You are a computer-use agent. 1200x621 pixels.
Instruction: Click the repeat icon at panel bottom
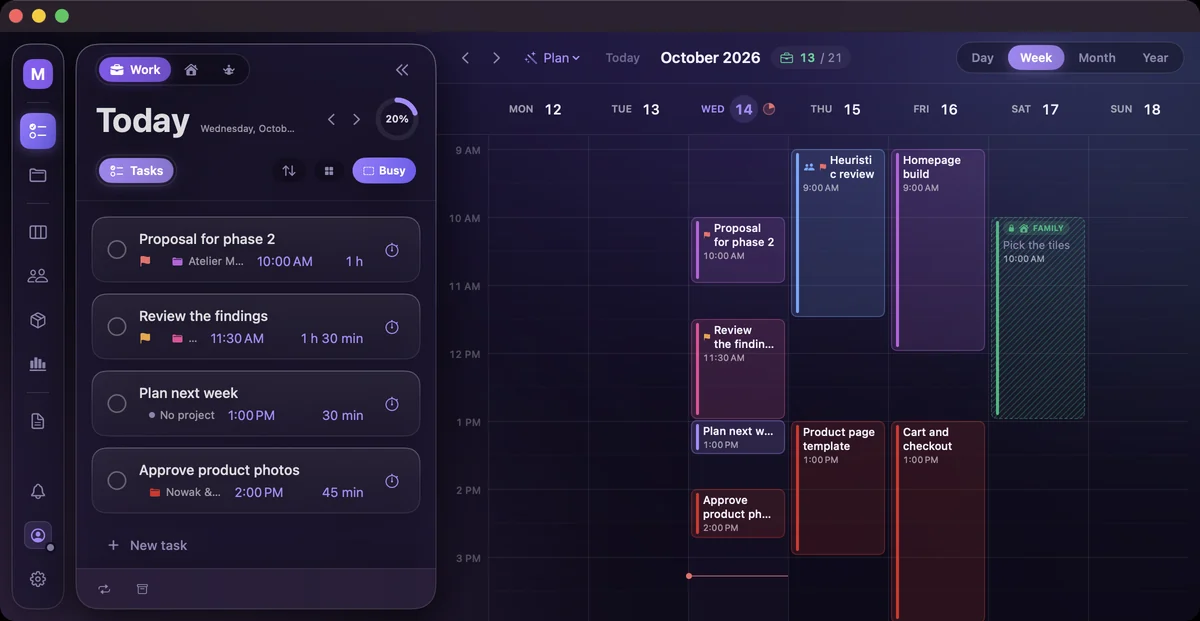tap(104, 589)
